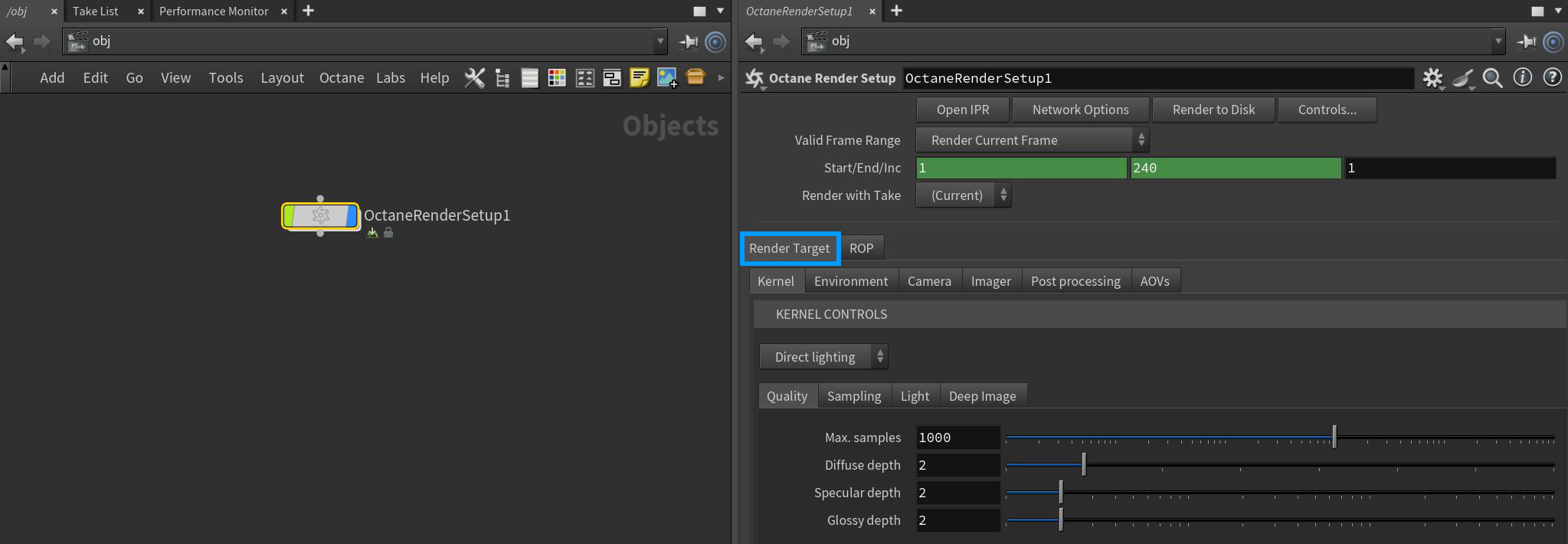Open the node color palette icon

[x=557, y=78]
